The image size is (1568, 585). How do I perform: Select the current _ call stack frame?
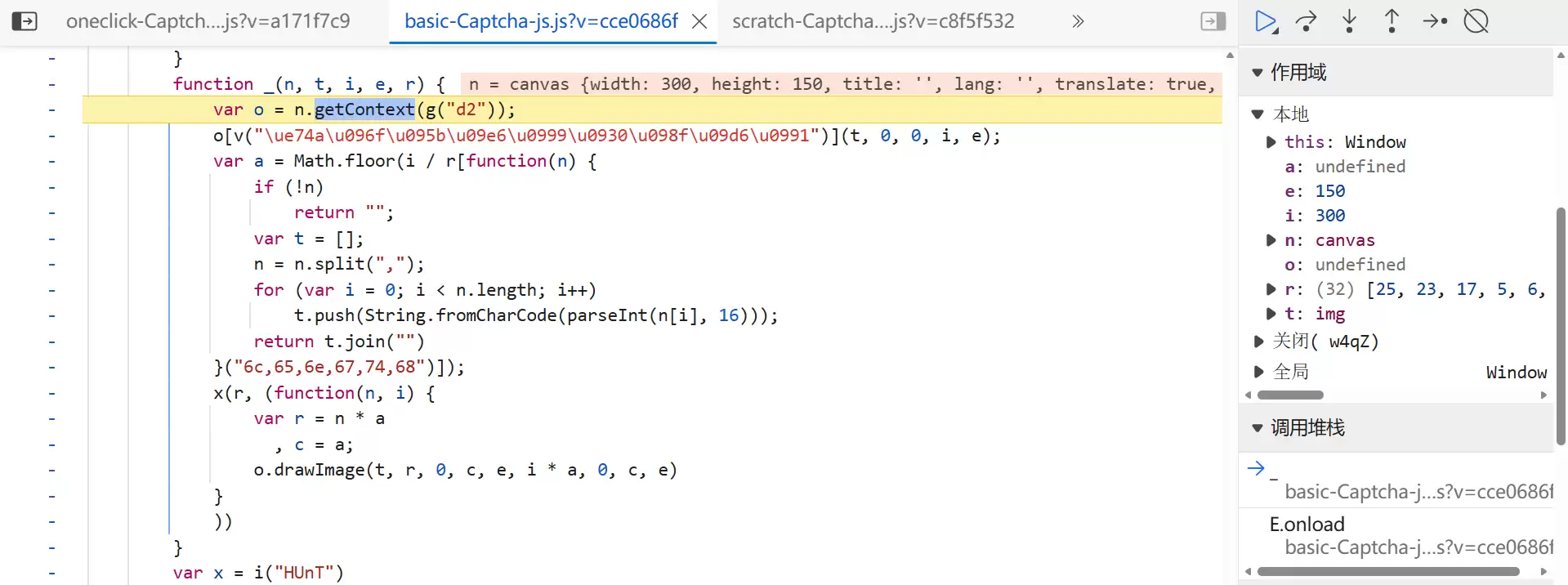1396,480
